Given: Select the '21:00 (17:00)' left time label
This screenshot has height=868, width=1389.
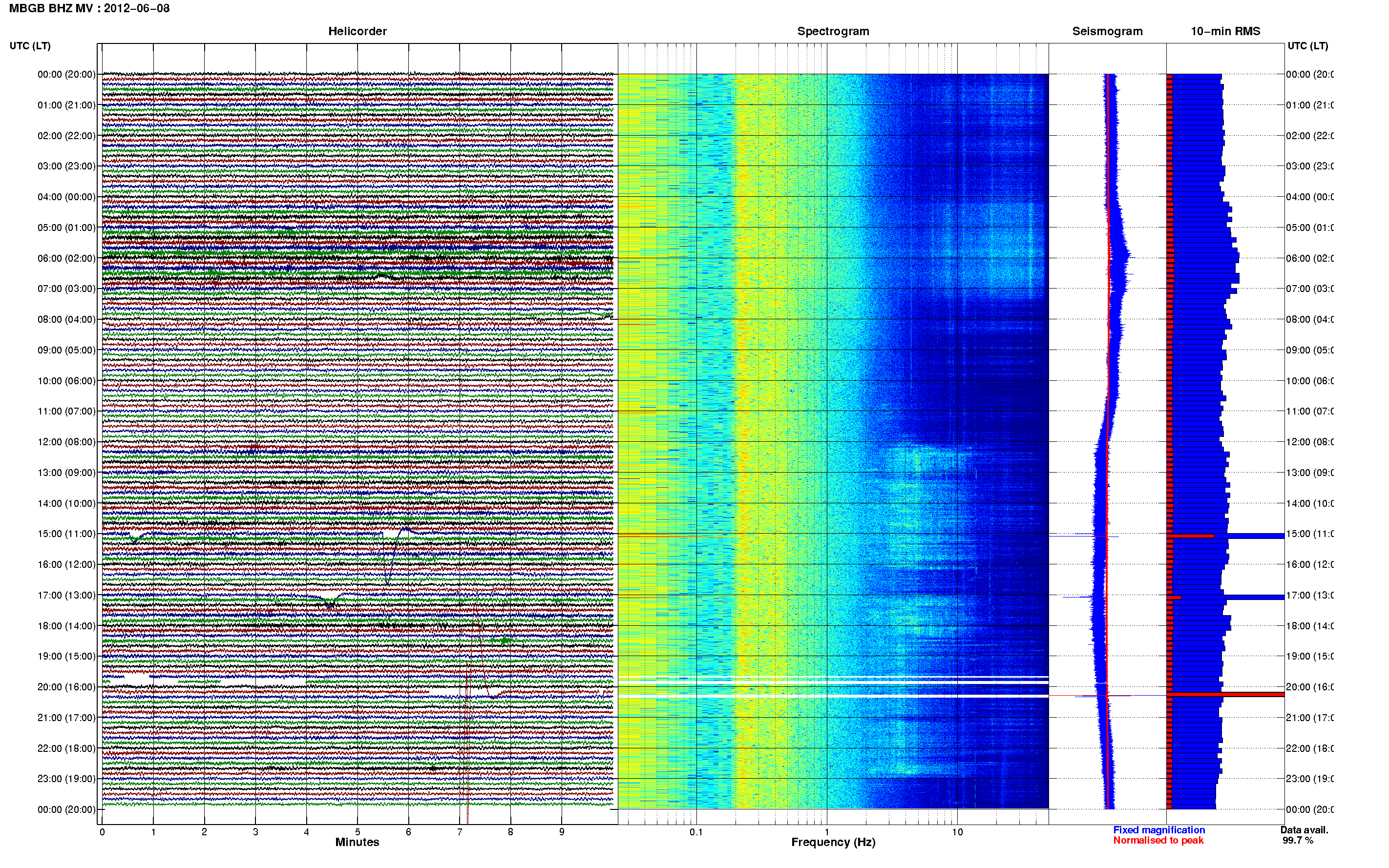Looking at the screenshot, I should pyautogui.click(x=66, y=718).
